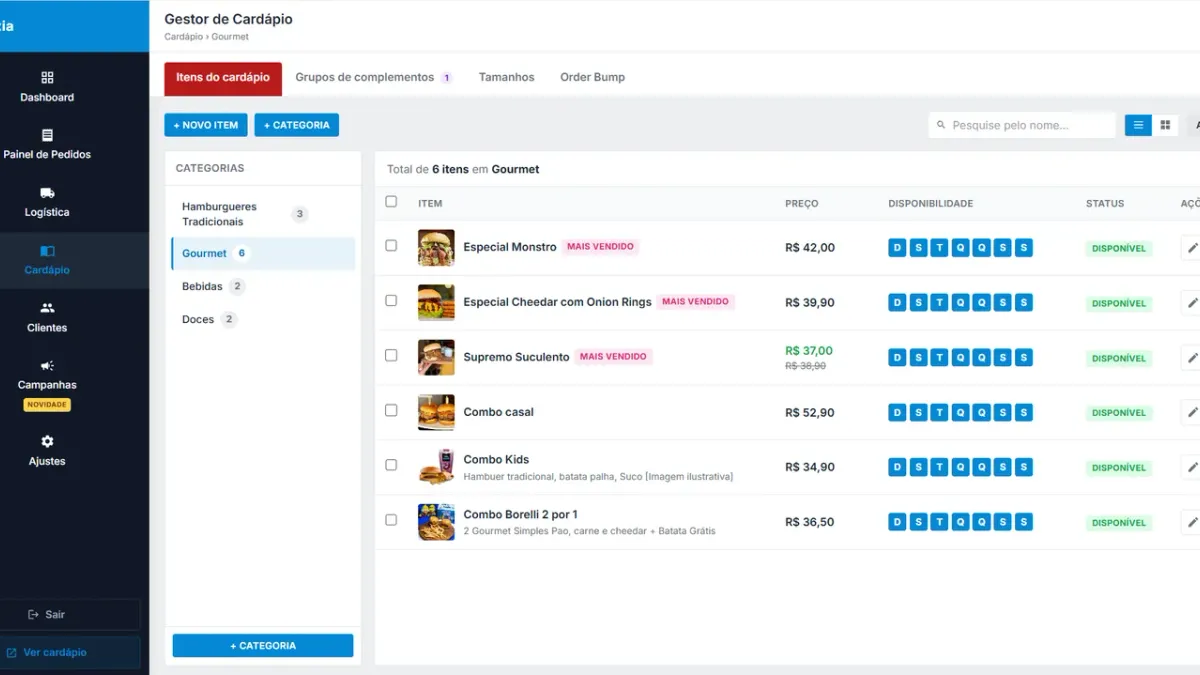The height and width of the screenshot is (675, 1200).
Task: Edit Combo Borelli 2 por 1 pencil
Action: 1191,522
